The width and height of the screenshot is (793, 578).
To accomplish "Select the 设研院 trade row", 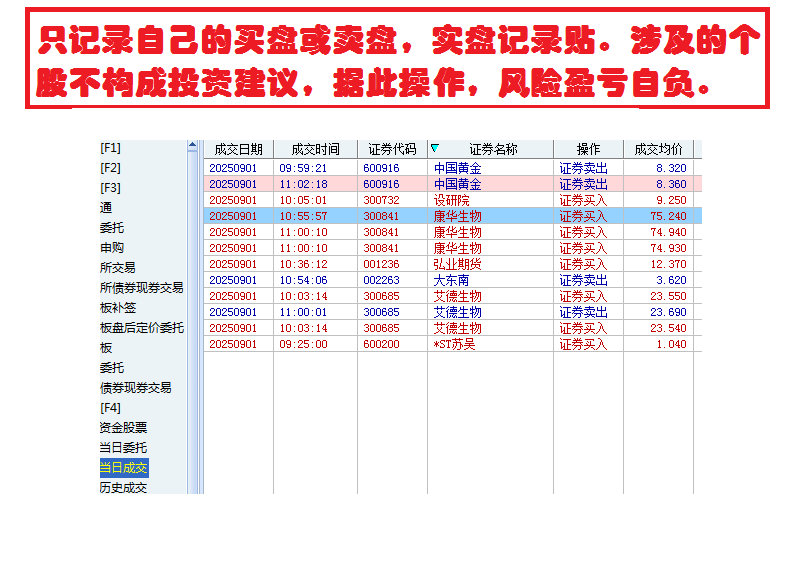I will pyautogui.click(x=453, y=200).
